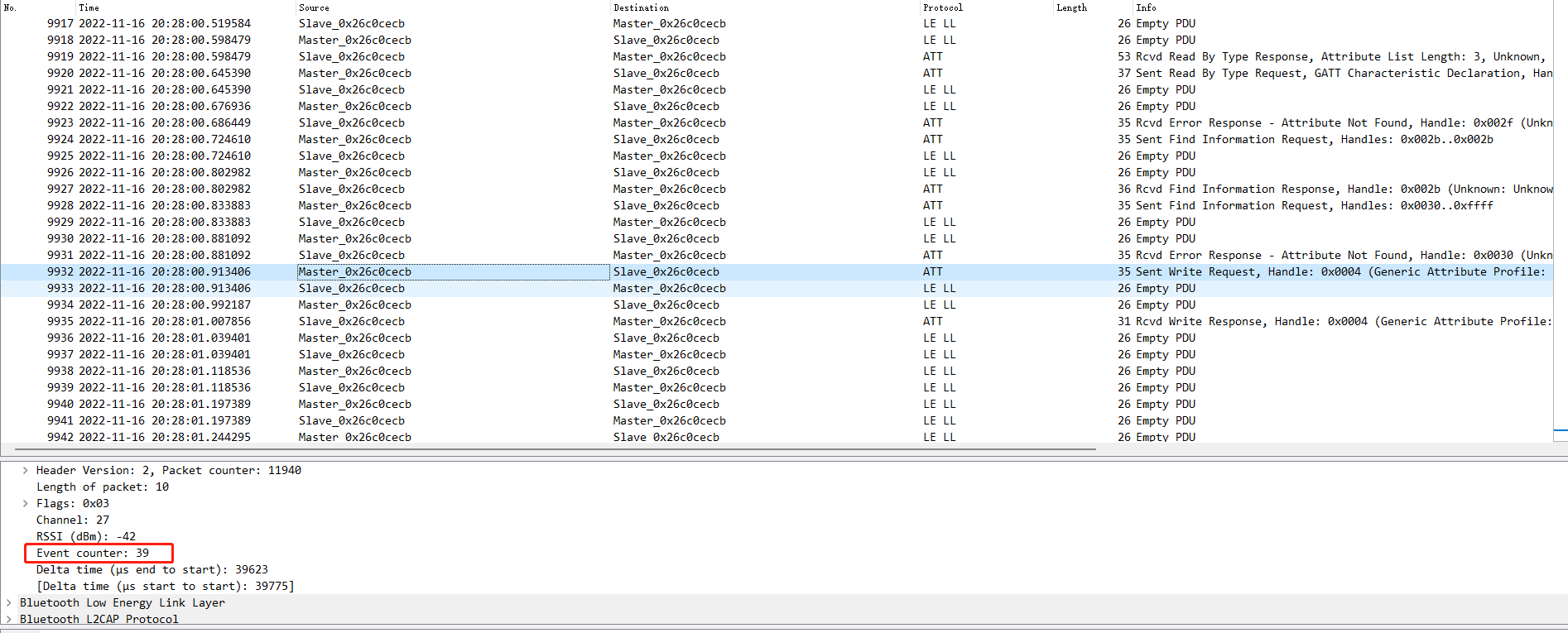This screenshot has width=1568, height=633.
Task: Expand the Header Version tree node
Action: pyautogui.click(x=25, y=470)
